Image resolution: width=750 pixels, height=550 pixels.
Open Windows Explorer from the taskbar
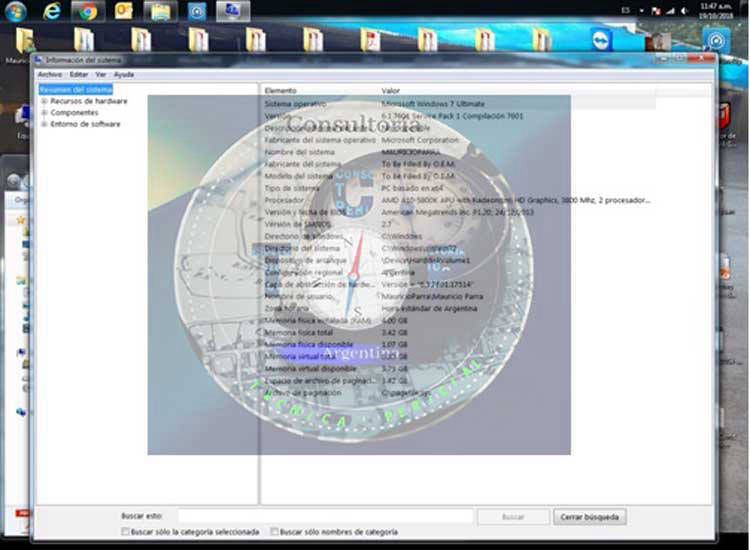pyautogui.click(x=158, y=11)
